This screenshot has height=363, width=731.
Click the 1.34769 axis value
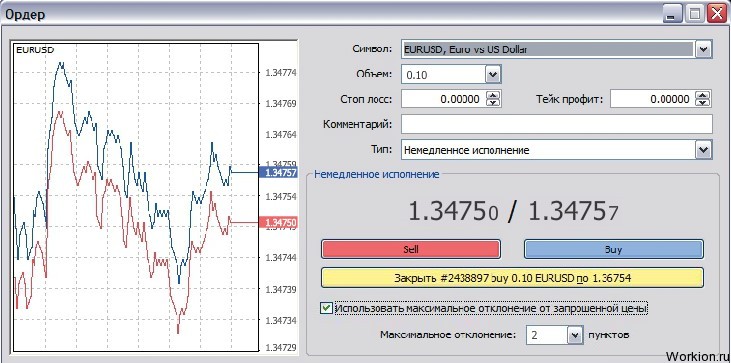281,103
